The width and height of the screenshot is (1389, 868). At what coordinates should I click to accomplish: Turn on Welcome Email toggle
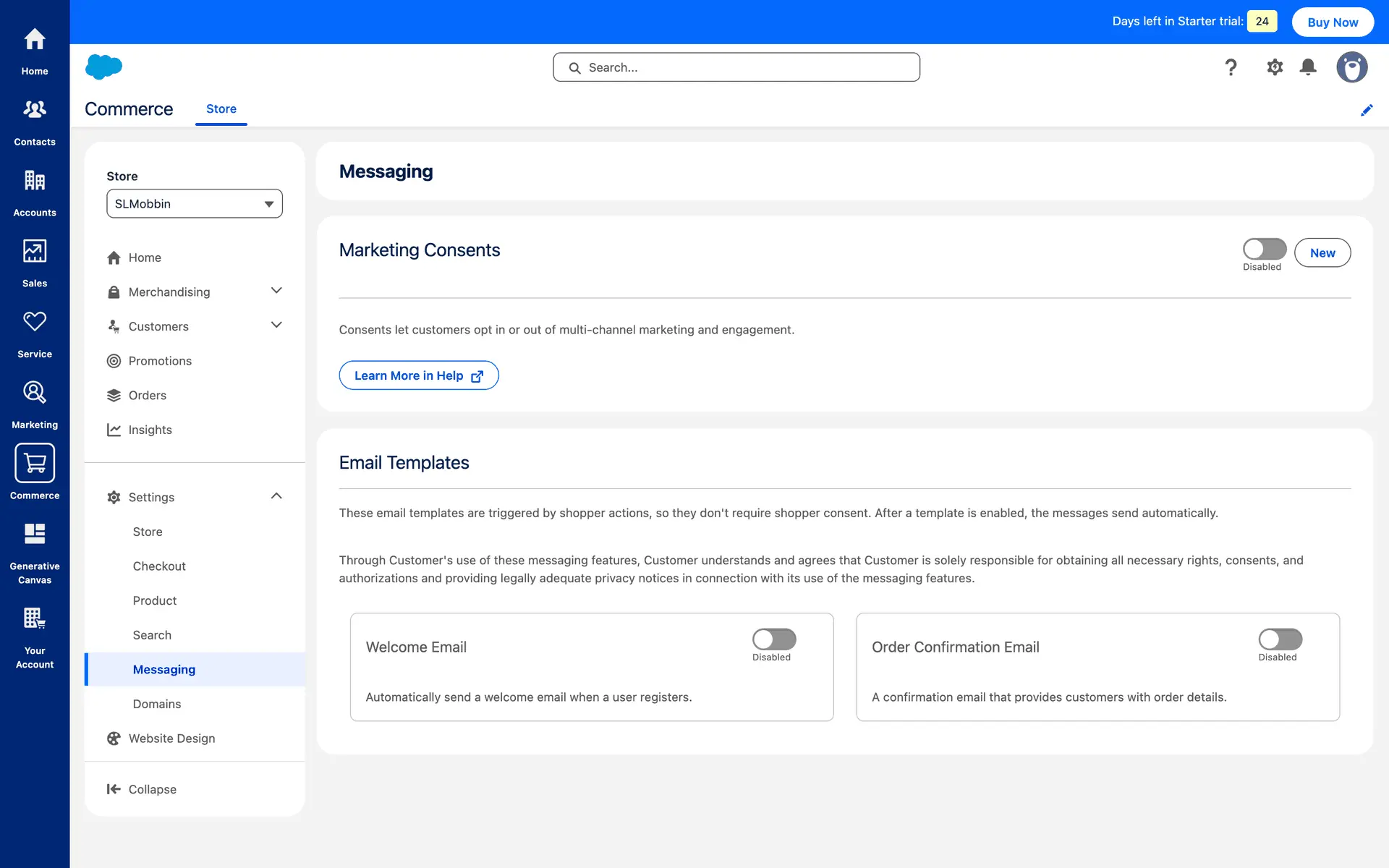point(773,639)
